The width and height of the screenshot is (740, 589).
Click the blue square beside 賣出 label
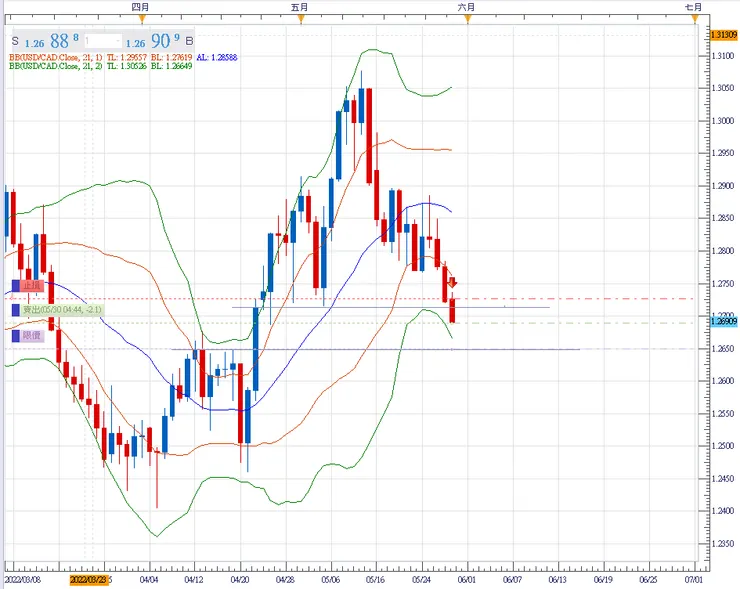(x=16, y=310)
